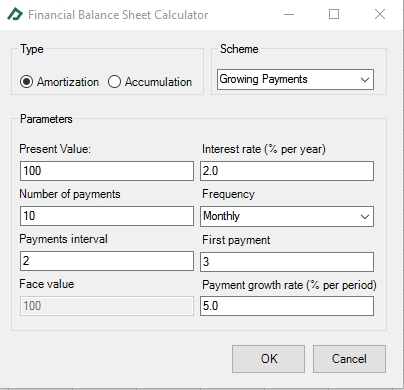Close the Financial Balance Sheet Calculator dialog

pos(380,14)
